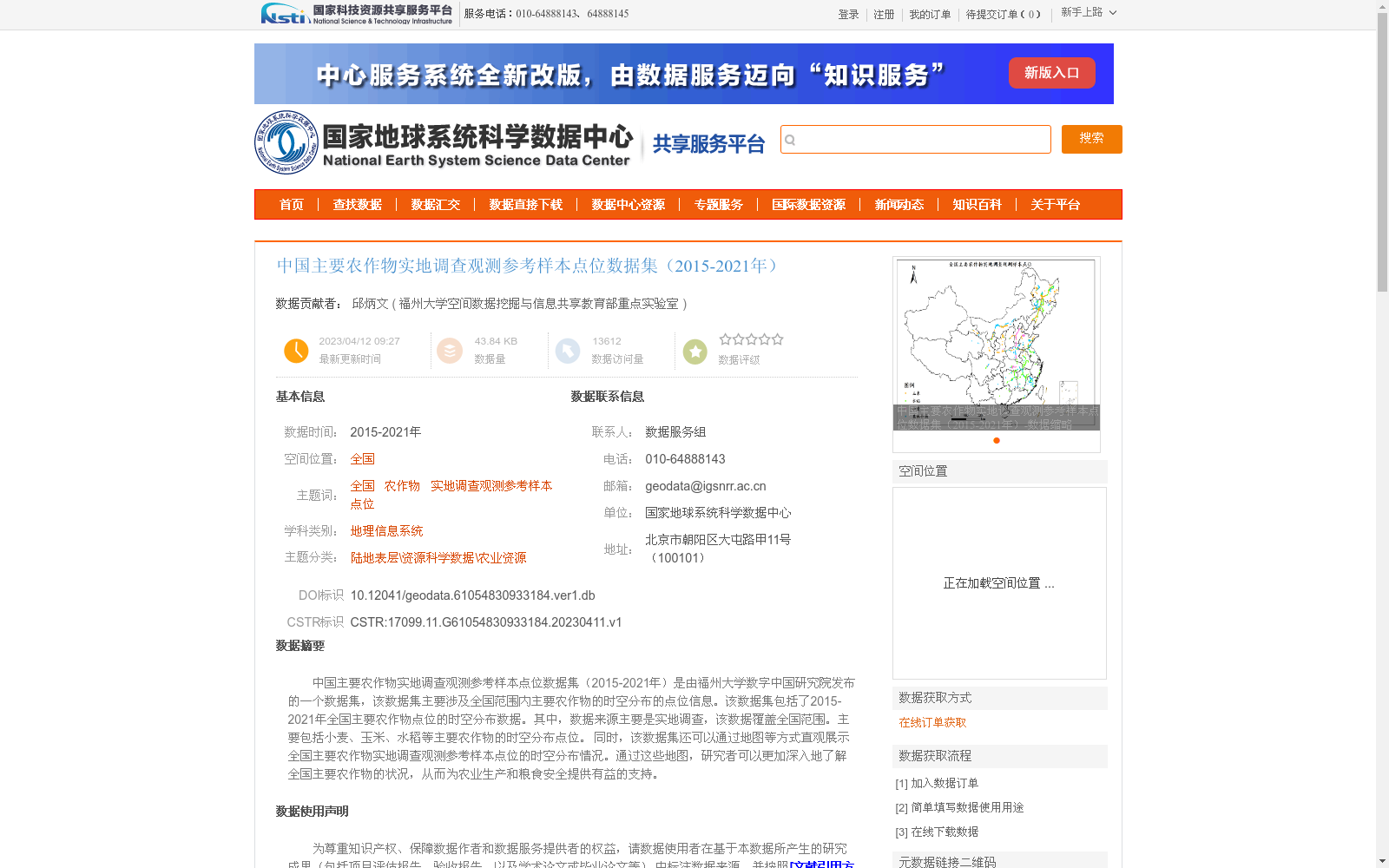
Task: Click the NSTI platform logo
Action: point(357,14)
